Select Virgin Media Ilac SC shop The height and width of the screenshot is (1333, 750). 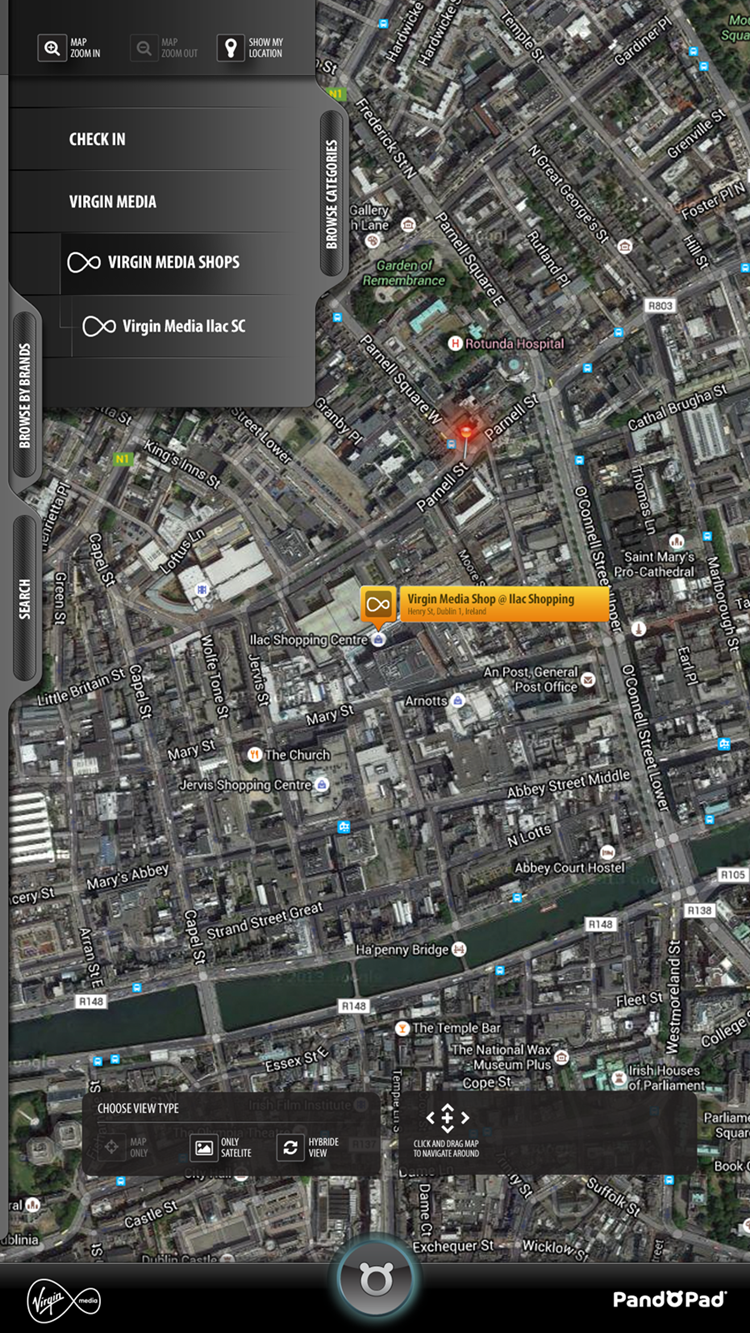point(194,326)
